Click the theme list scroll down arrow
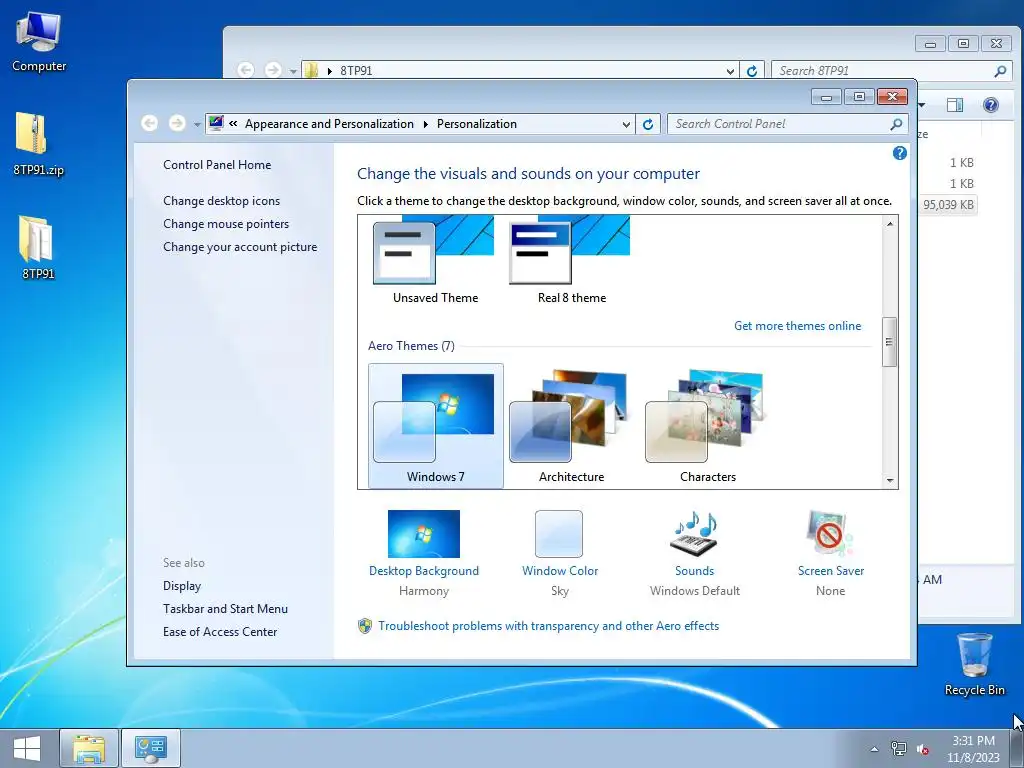Viewport: 1024px width, 768px height. 889,480
